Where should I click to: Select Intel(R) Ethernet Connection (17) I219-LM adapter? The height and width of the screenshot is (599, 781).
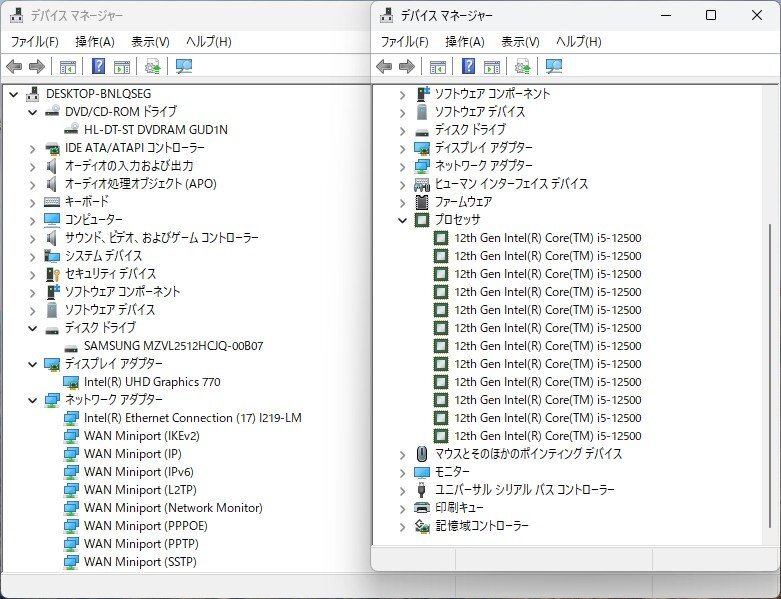pos(192,418)
